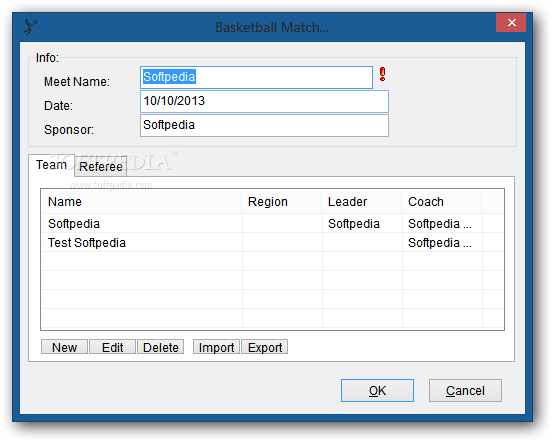Click the Export button
553x442 pixels.
tap(265, 347)
